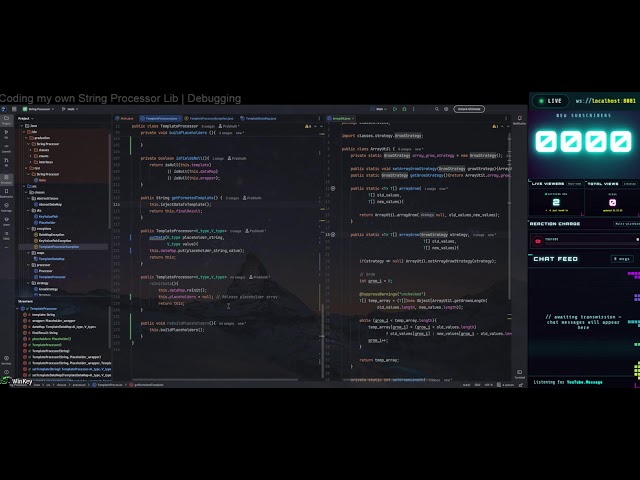640x480 pixels.
Task: Click the Run button in the toolbar
Action: (x=395, y=109)
